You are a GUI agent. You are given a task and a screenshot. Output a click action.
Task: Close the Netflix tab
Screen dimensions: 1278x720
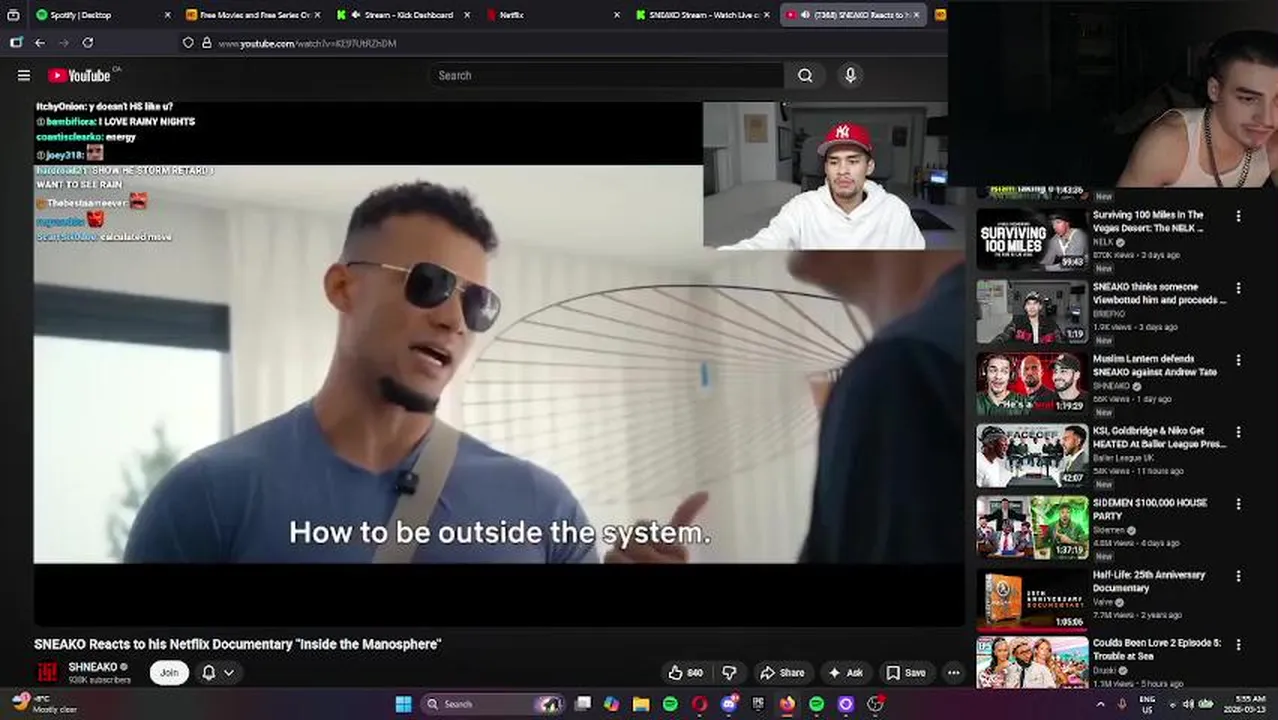pos(616,15)
